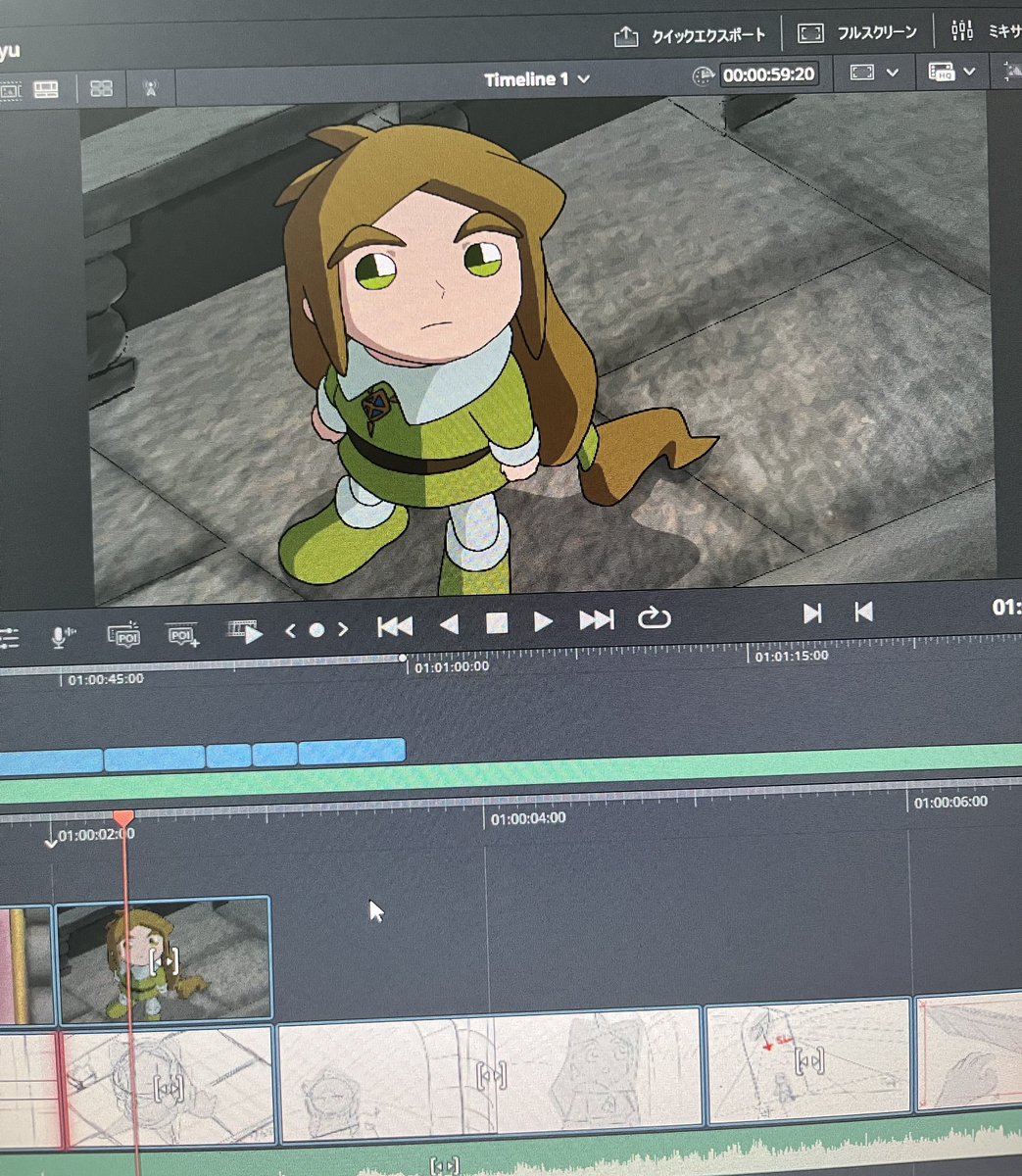
Task: Play in reverse
Action: [449, 624]
